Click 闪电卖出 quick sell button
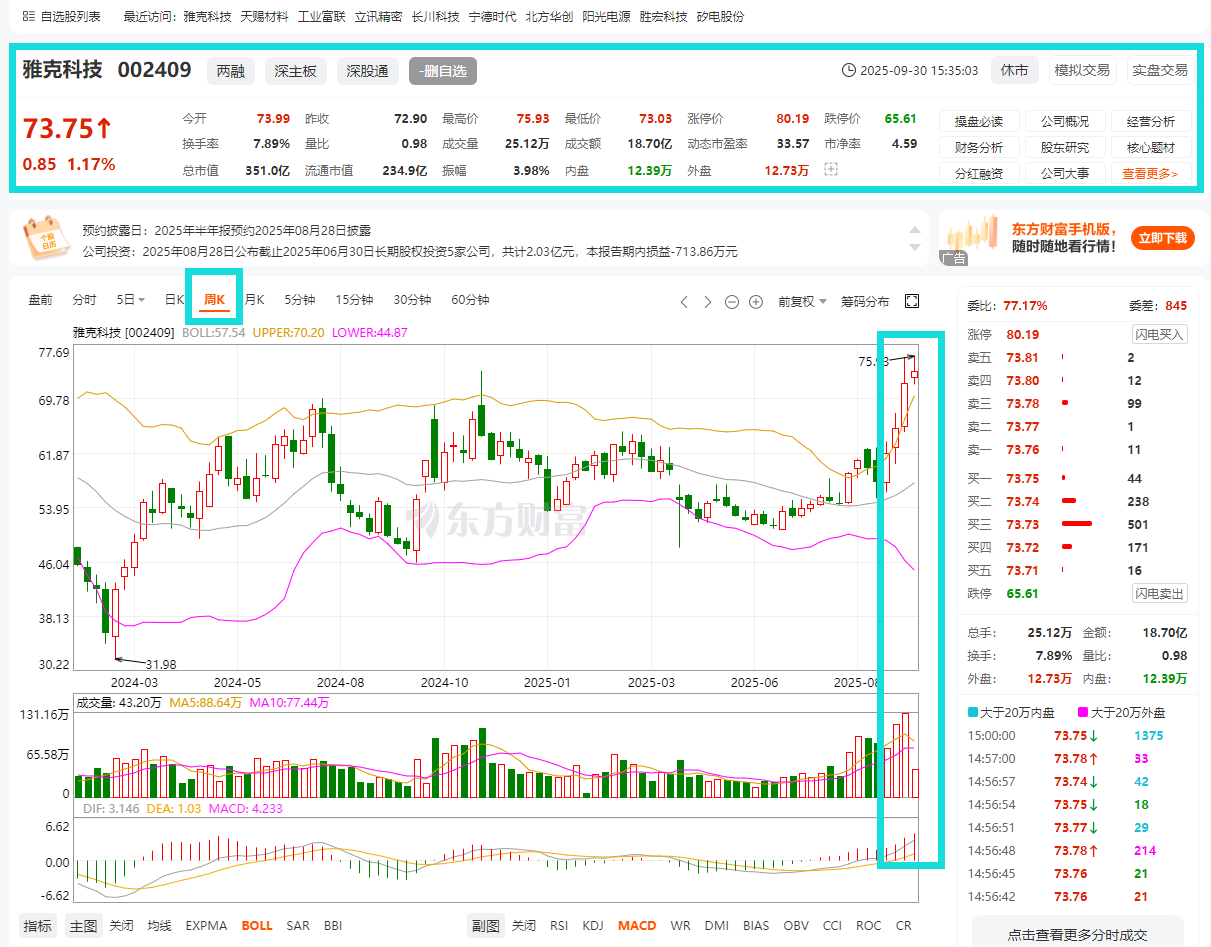Screen dimensions: 1211x947 (1160, 593)
